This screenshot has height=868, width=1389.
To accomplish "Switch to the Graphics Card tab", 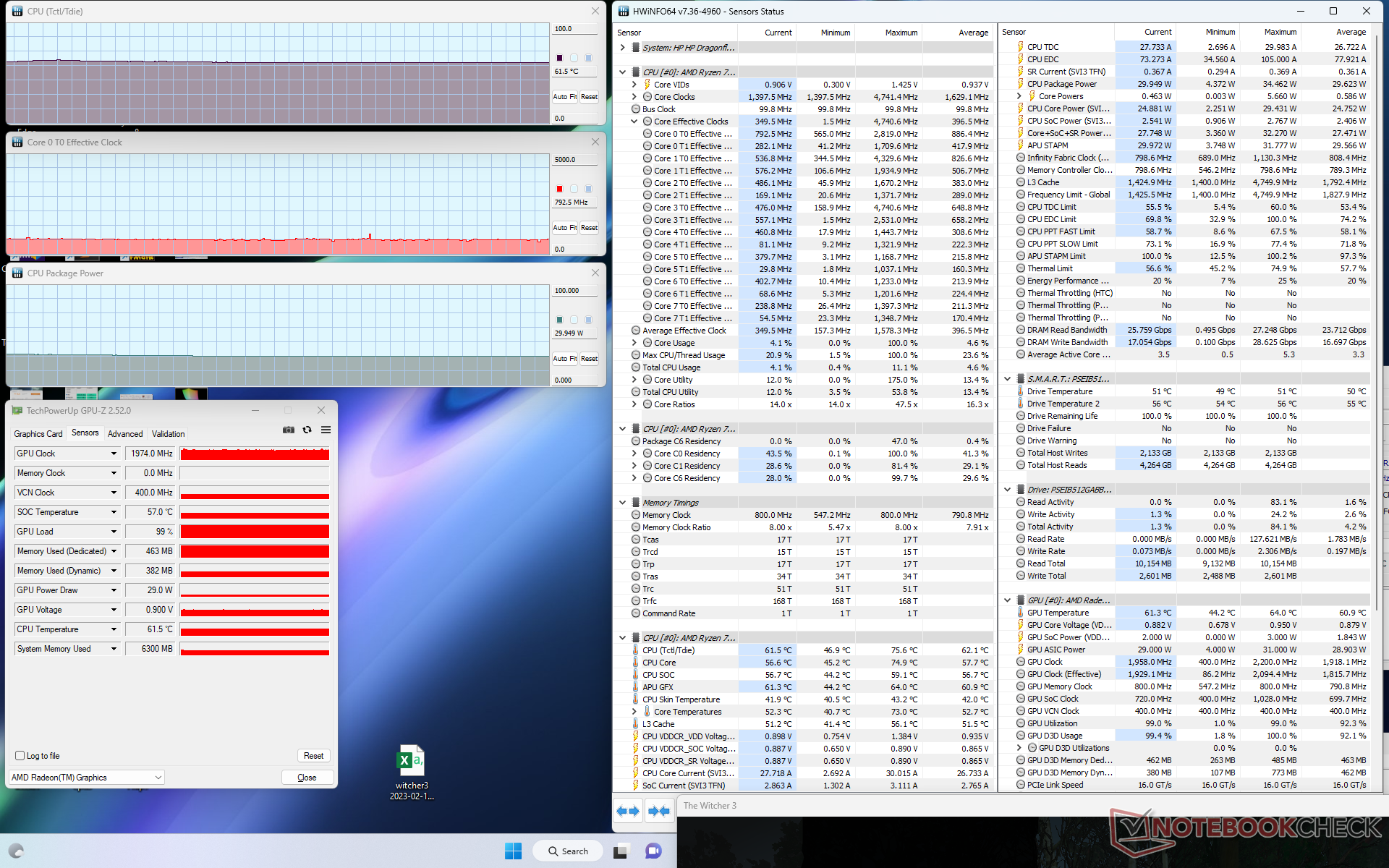I will coord(38,434).
